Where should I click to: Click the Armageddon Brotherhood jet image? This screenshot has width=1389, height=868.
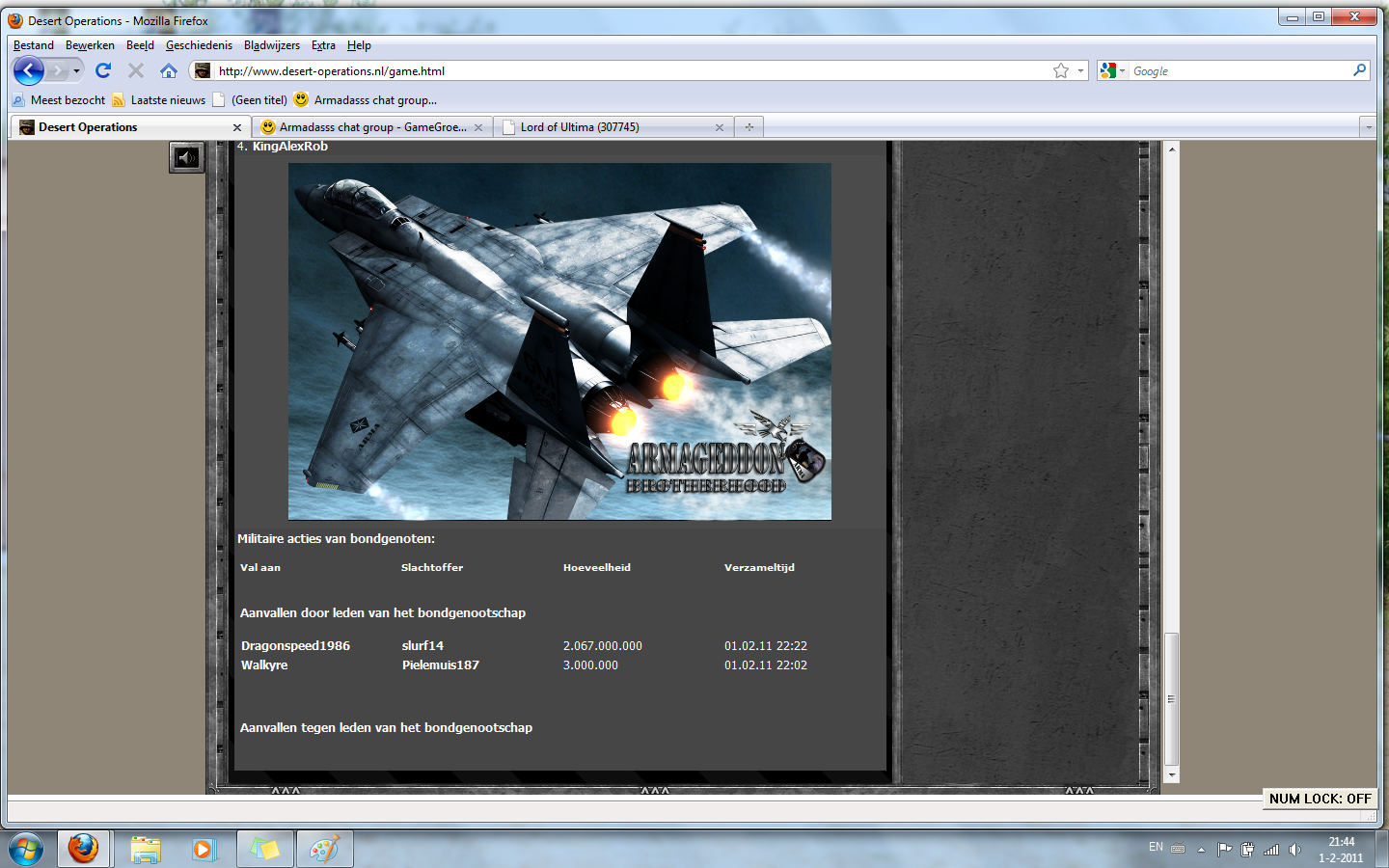pyautogui.click(x=559, y=341)
